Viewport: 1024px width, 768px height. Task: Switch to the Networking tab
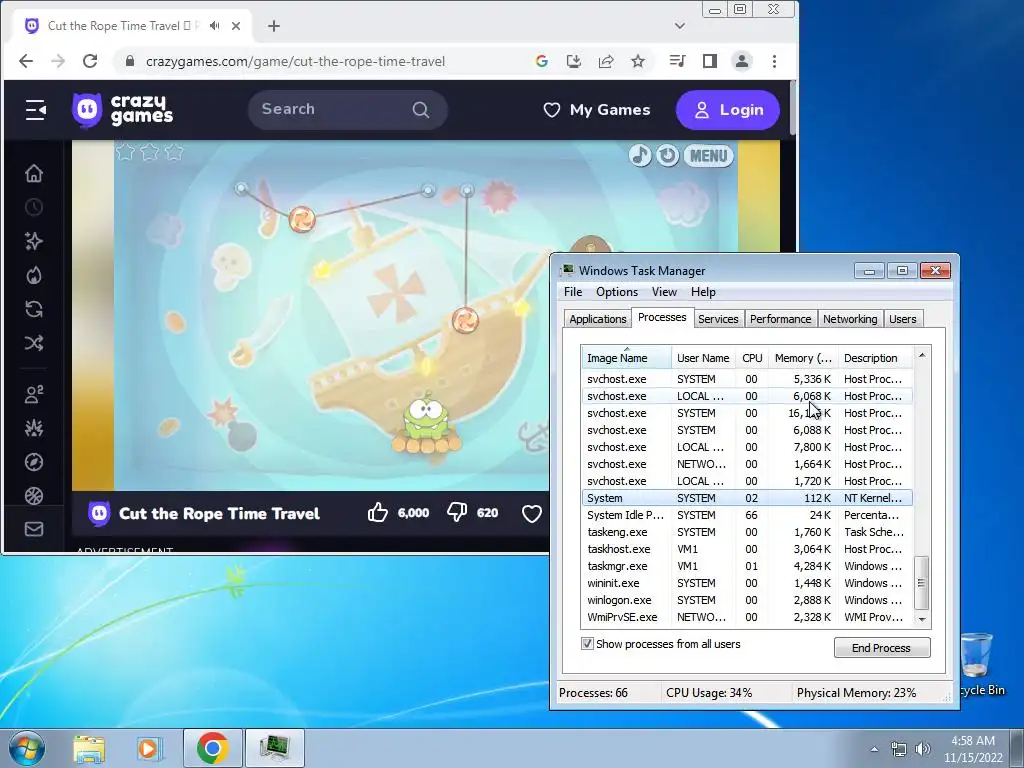850,319
